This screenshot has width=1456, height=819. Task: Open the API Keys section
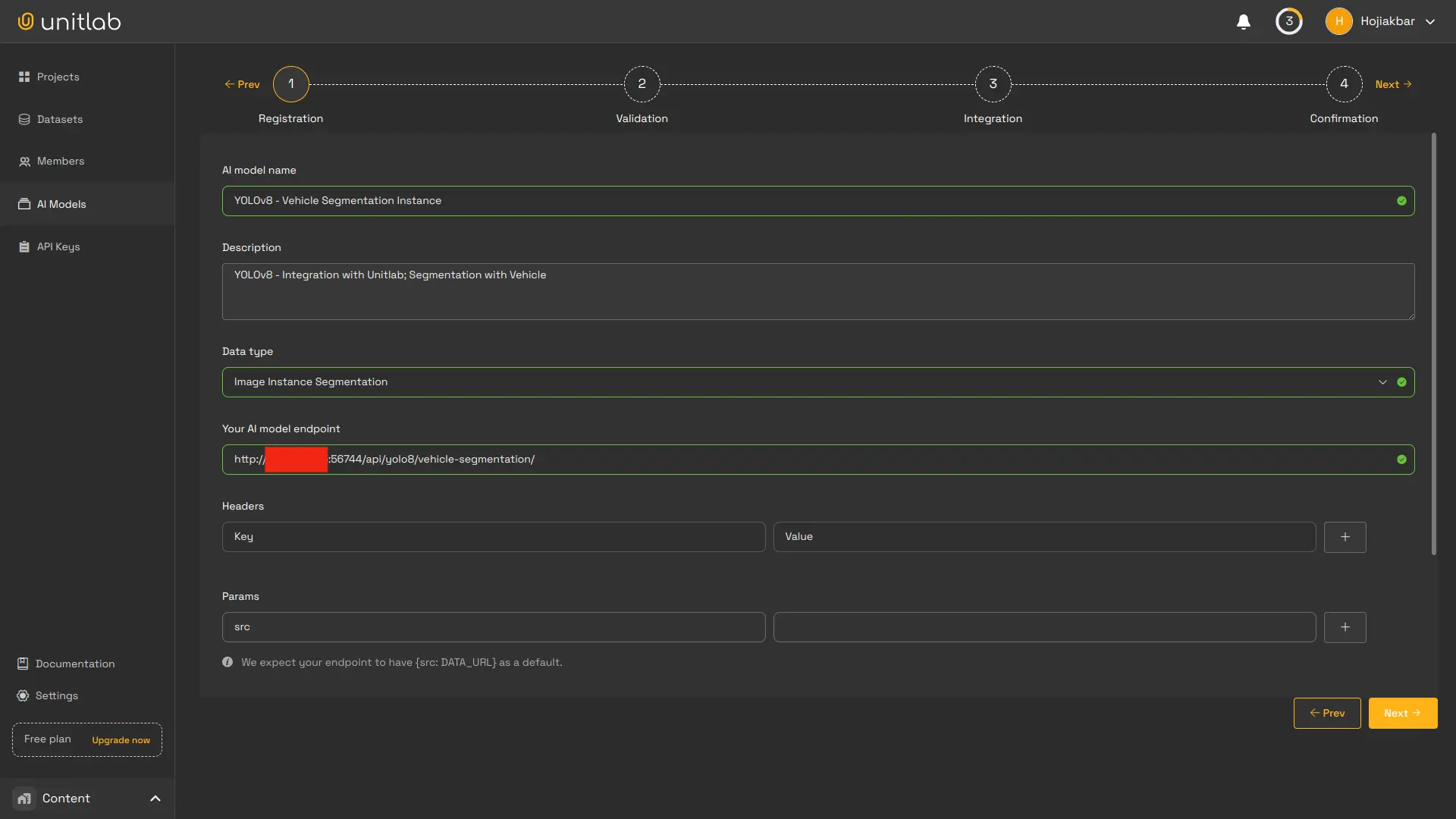tap(58, 246)
